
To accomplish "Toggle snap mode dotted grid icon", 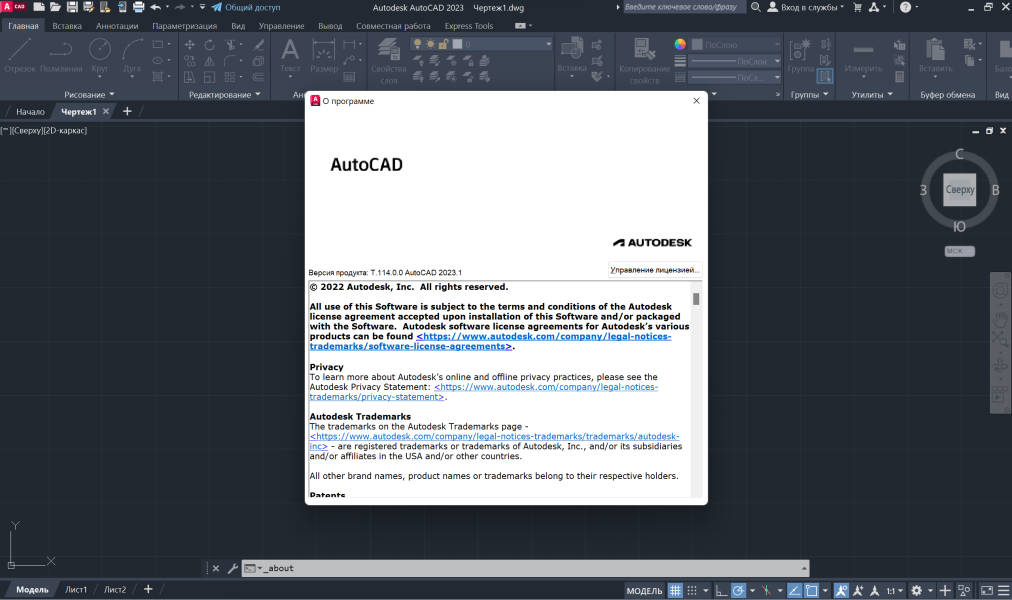I will (x=692, y=590).
